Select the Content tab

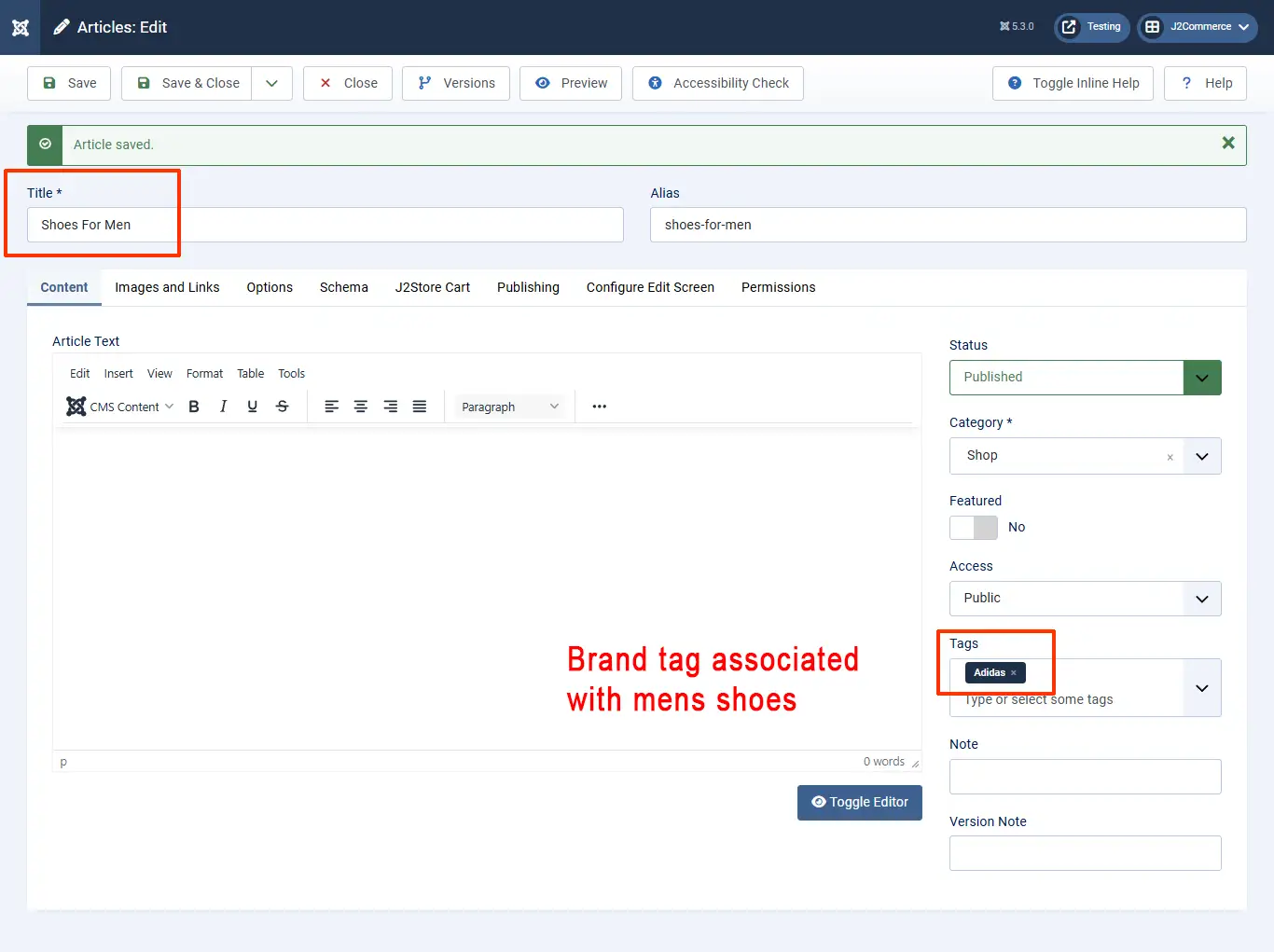(64, 287)
